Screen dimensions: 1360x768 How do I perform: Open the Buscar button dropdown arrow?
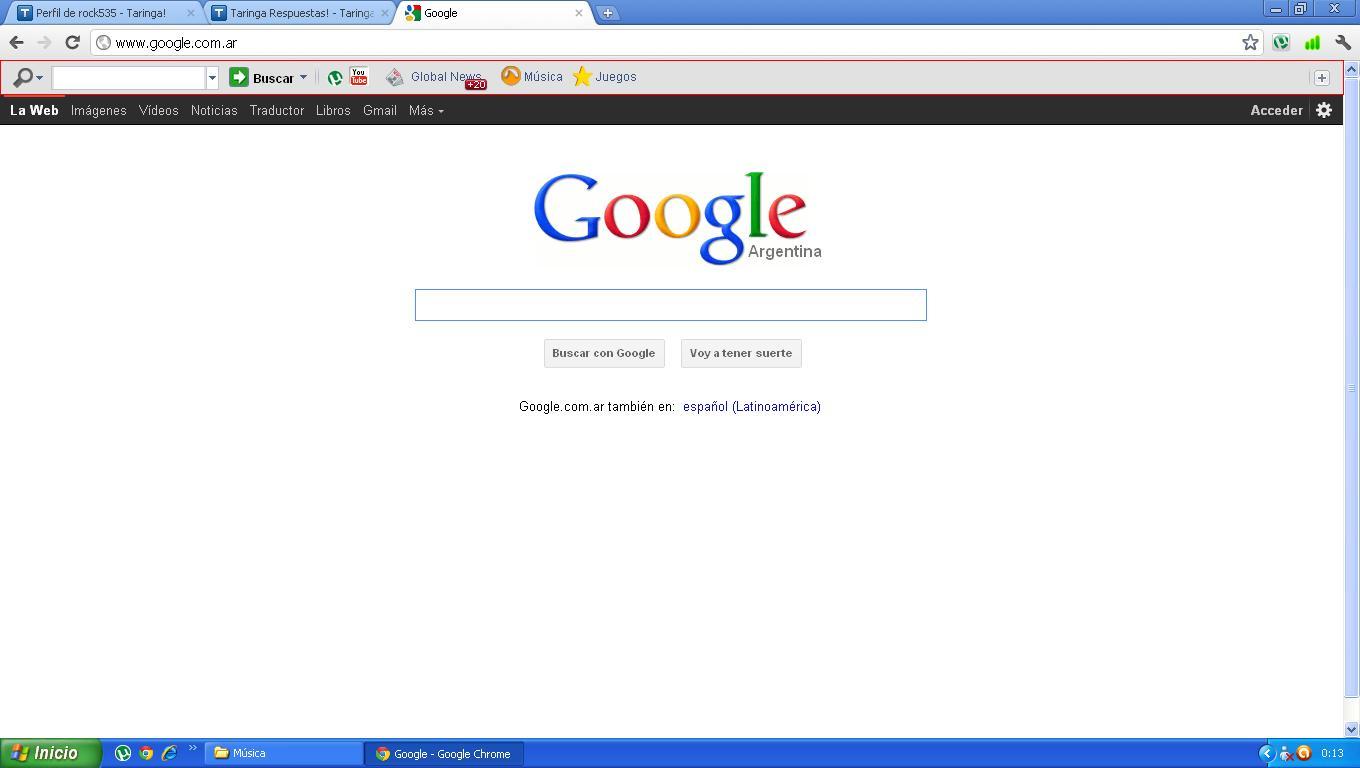point(303,77)
